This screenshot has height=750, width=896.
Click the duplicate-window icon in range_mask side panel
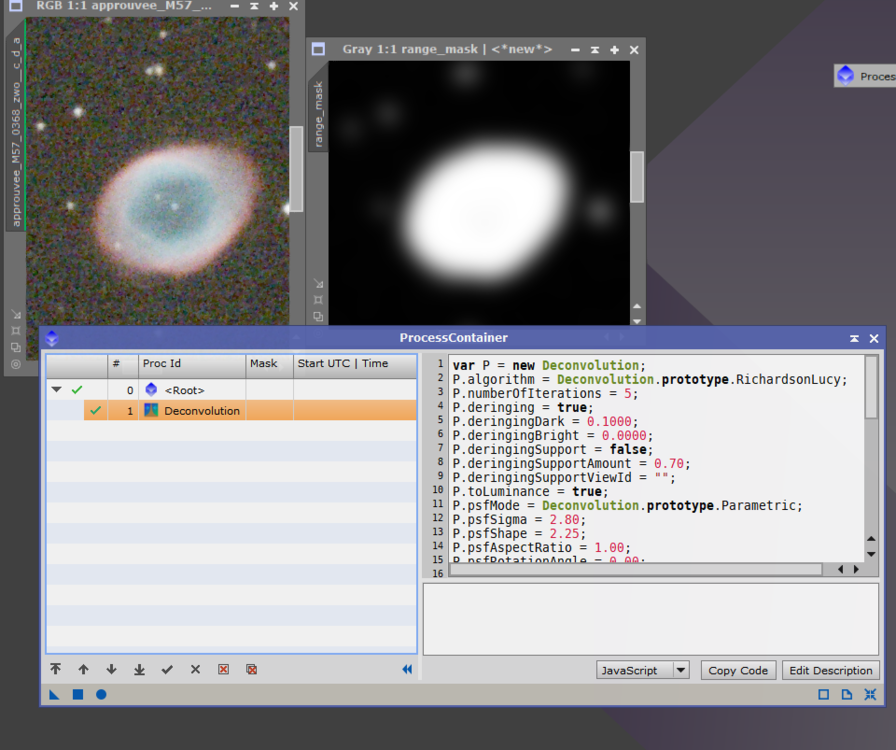click(x=318, y=316)
